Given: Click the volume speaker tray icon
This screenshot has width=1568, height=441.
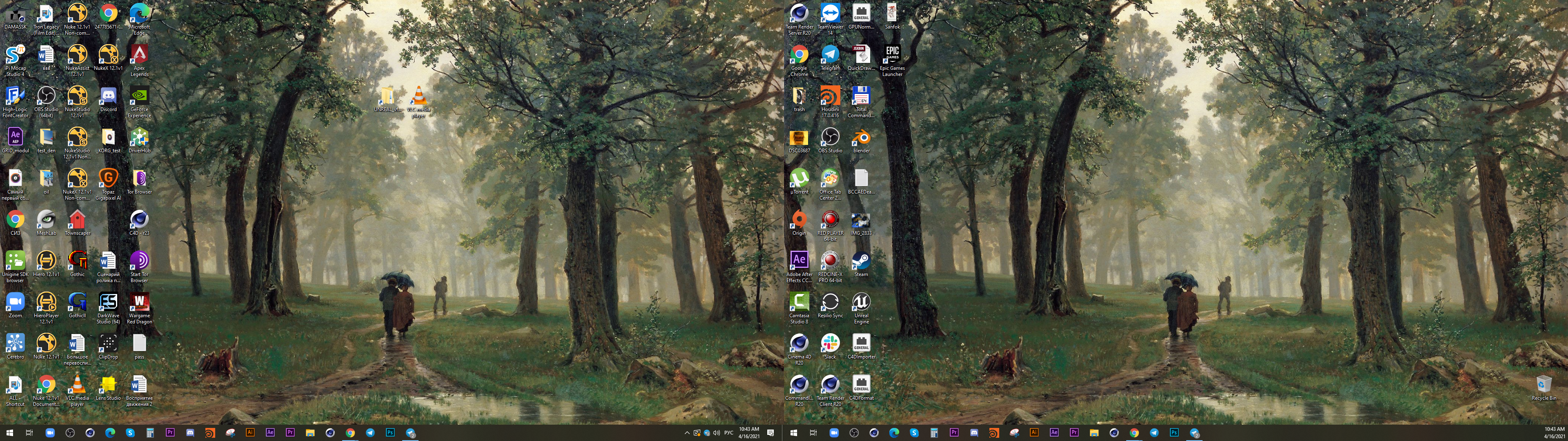Looking at the screenshot, I should tap(717, 433).
